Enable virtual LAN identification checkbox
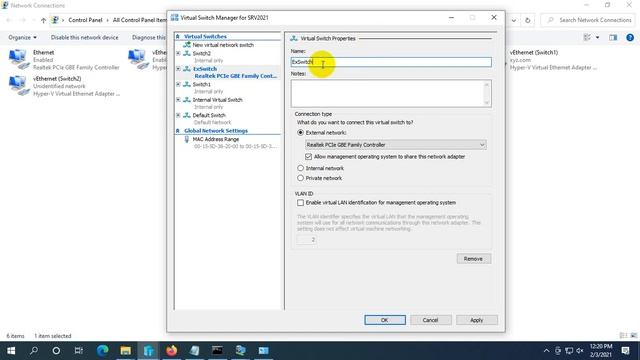The height and width of the screenshot is (360, 640). (x=300, y=203)
